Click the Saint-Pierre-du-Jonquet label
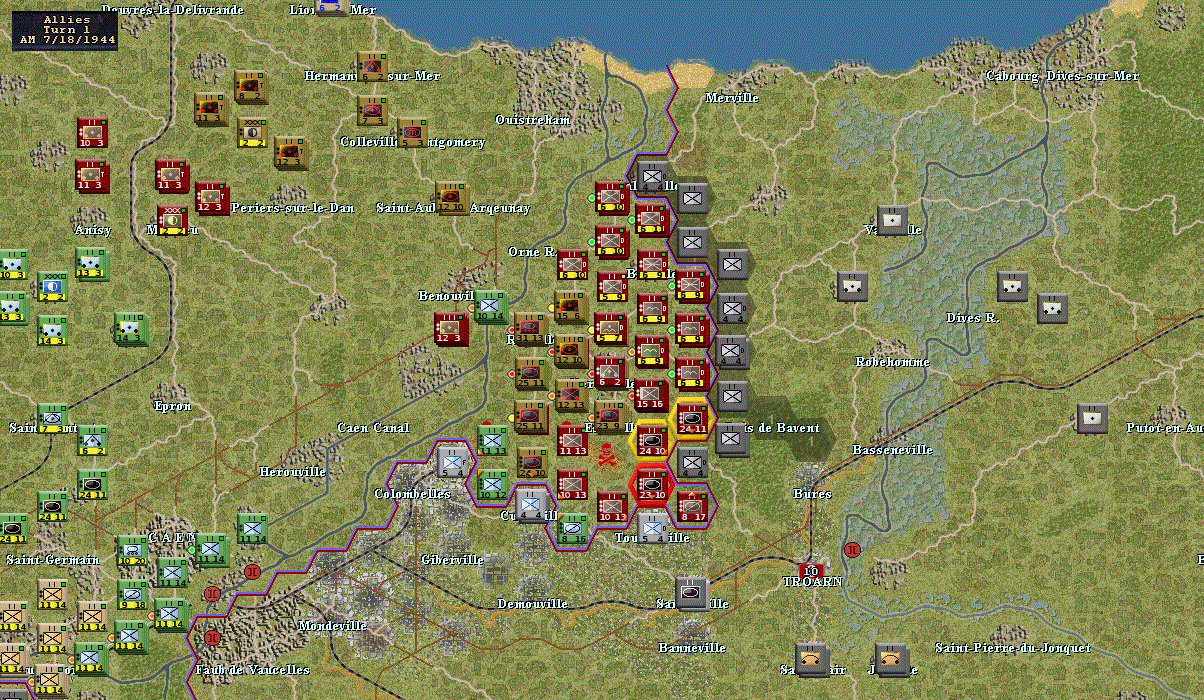The height and width of the screenshot is (700, 1204). [x=1013, y=647]
